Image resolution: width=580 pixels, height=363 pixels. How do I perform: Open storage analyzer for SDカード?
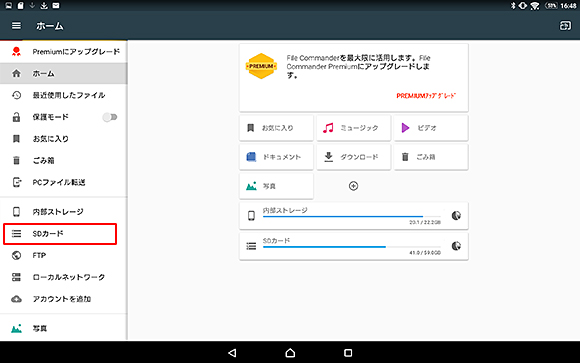coord(456,246)
